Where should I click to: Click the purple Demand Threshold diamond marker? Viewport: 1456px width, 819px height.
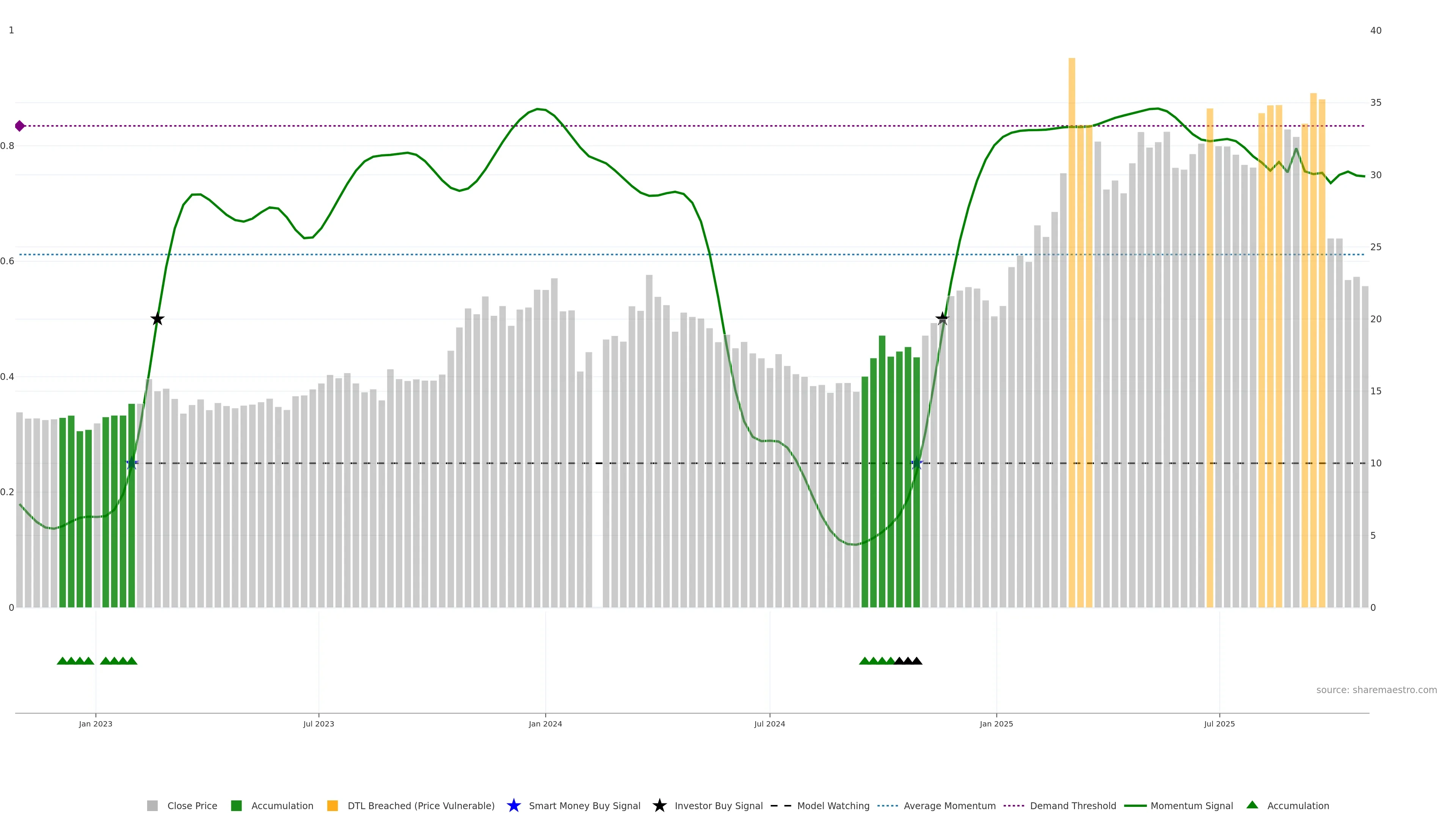[20, 126]
